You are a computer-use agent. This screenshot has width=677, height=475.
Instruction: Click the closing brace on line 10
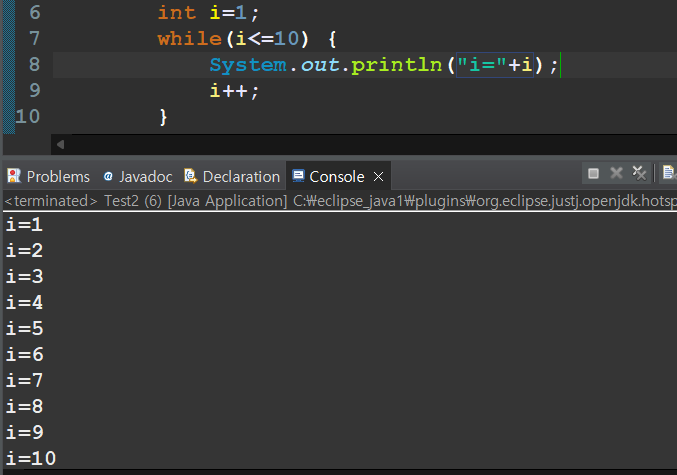pos(163,117)
